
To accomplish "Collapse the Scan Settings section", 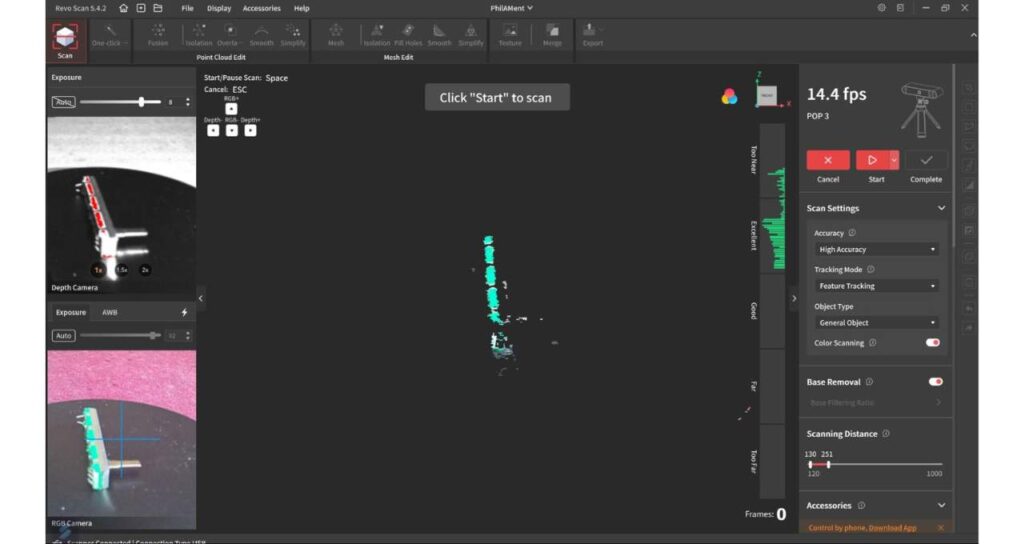I will (x=941, y=208).
